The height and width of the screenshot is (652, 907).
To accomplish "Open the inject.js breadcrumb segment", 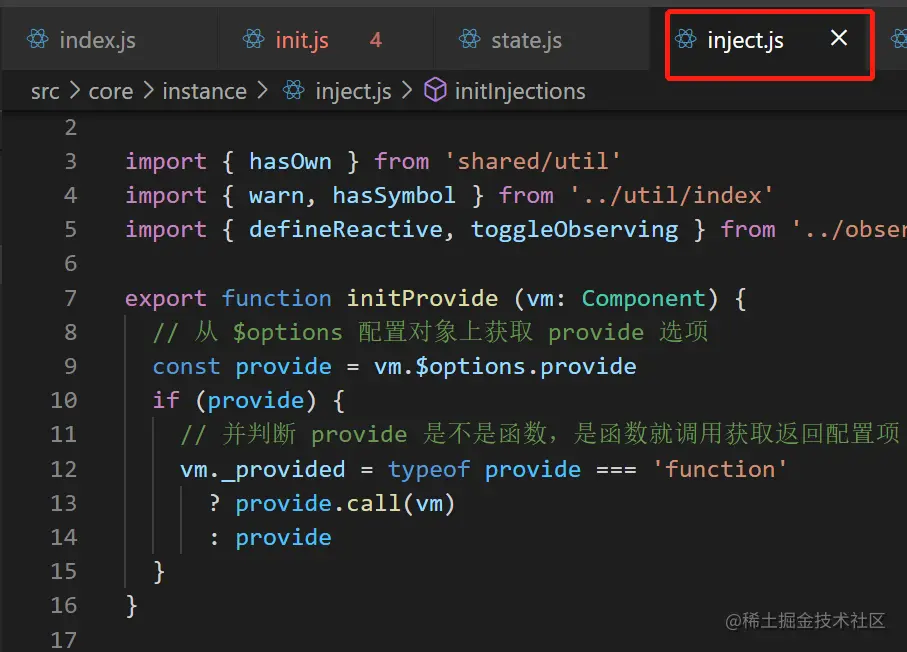I will [353, 91].
